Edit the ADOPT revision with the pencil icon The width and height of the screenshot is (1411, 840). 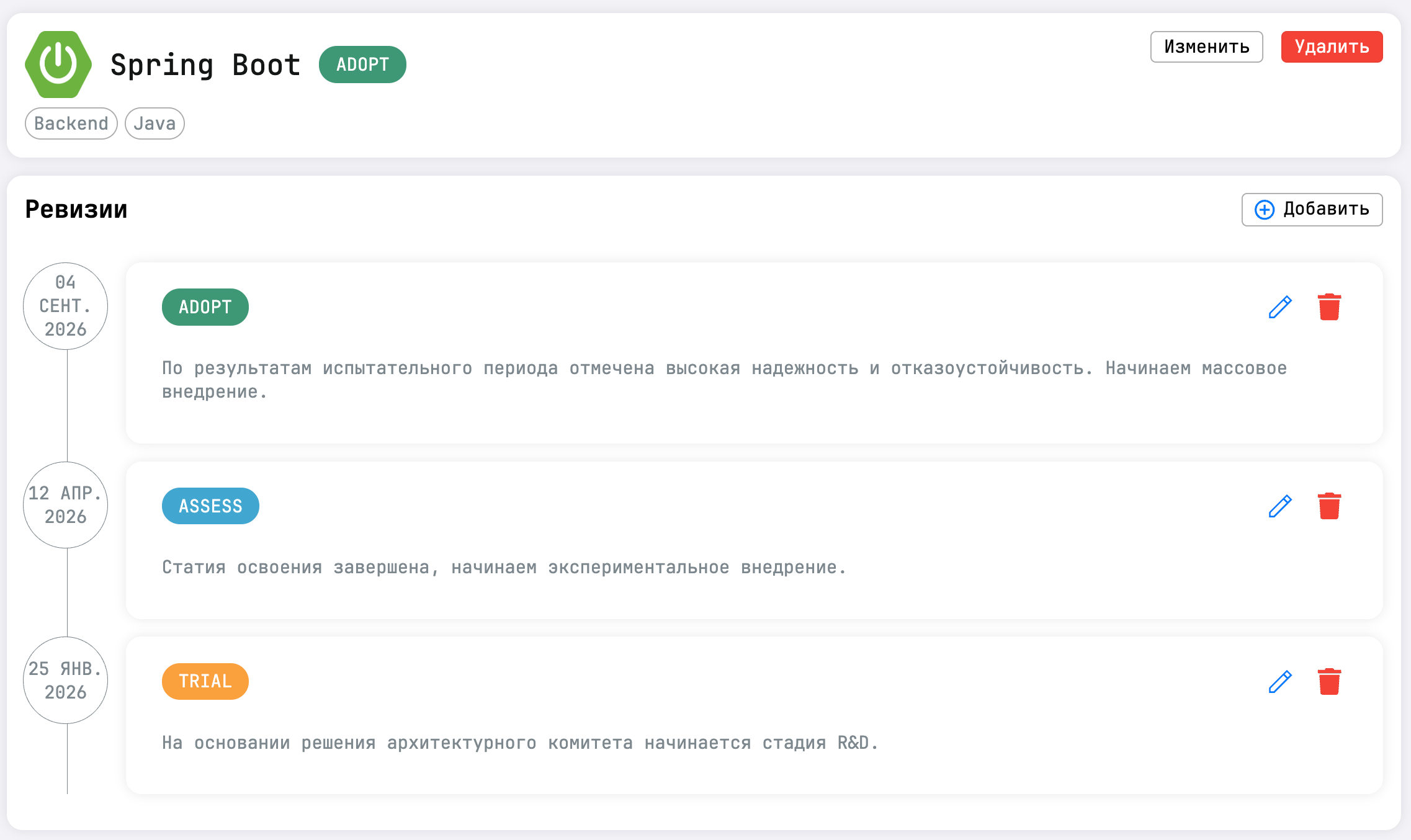coord(1280,307)
